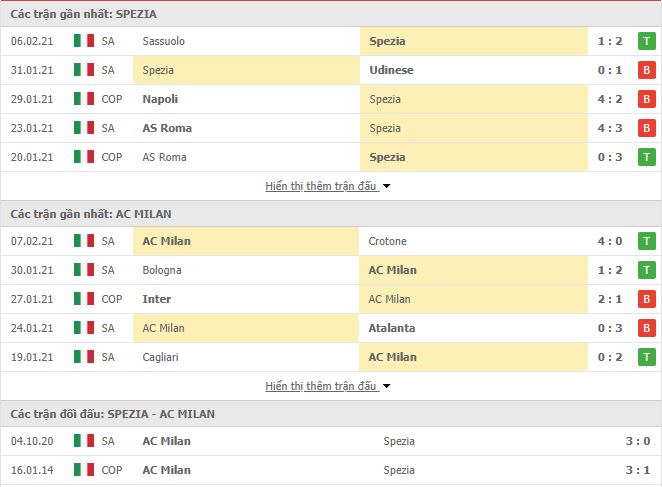This screenshot has height=487, width=662.
Task: Open Sassuolo team in 06.02.21 match
Action: click(163, 41)
